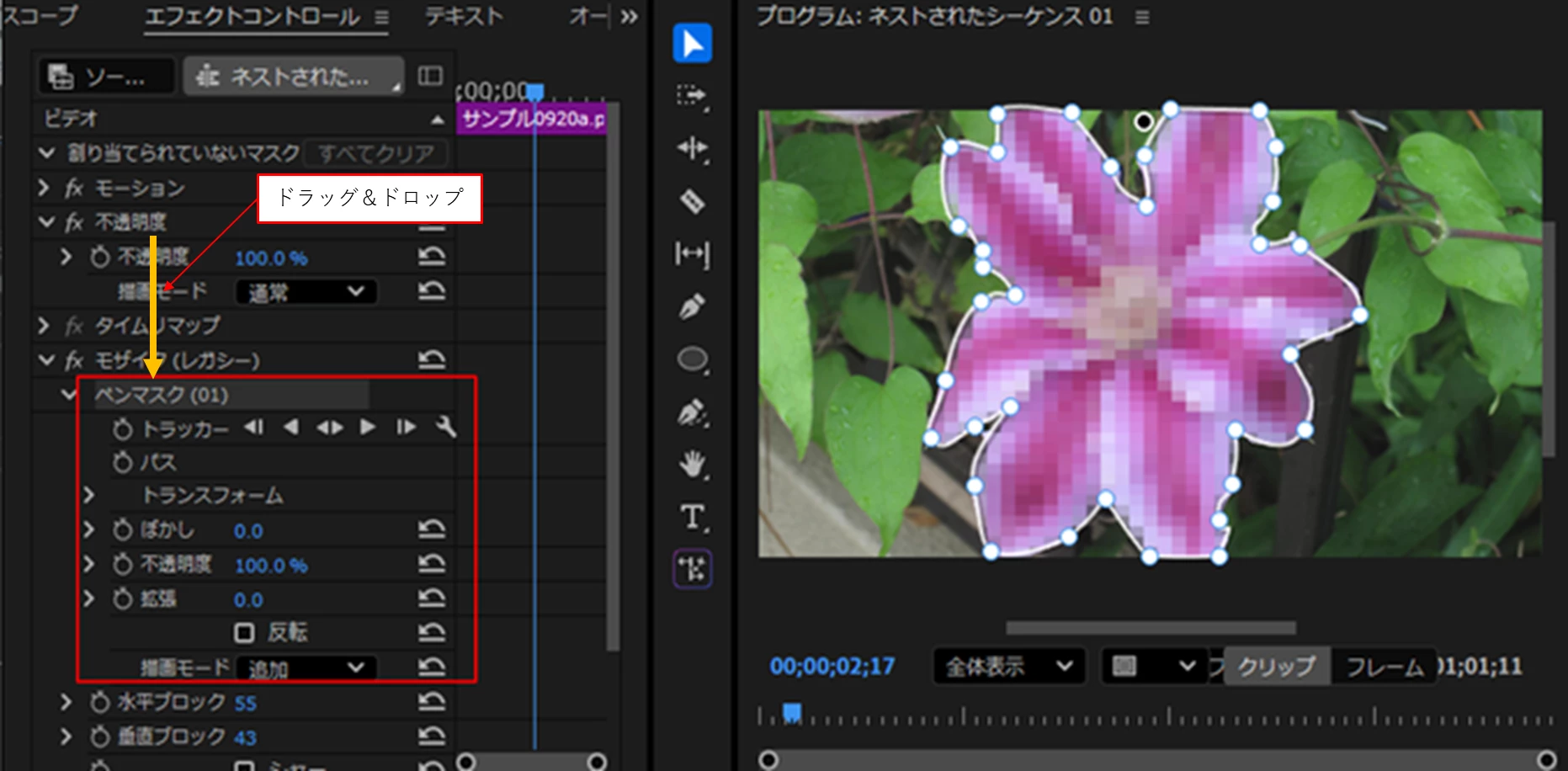This screenshot has width=1568, height=771.
Task: Select the Ripple Edit tool
Action: (692, 149)
